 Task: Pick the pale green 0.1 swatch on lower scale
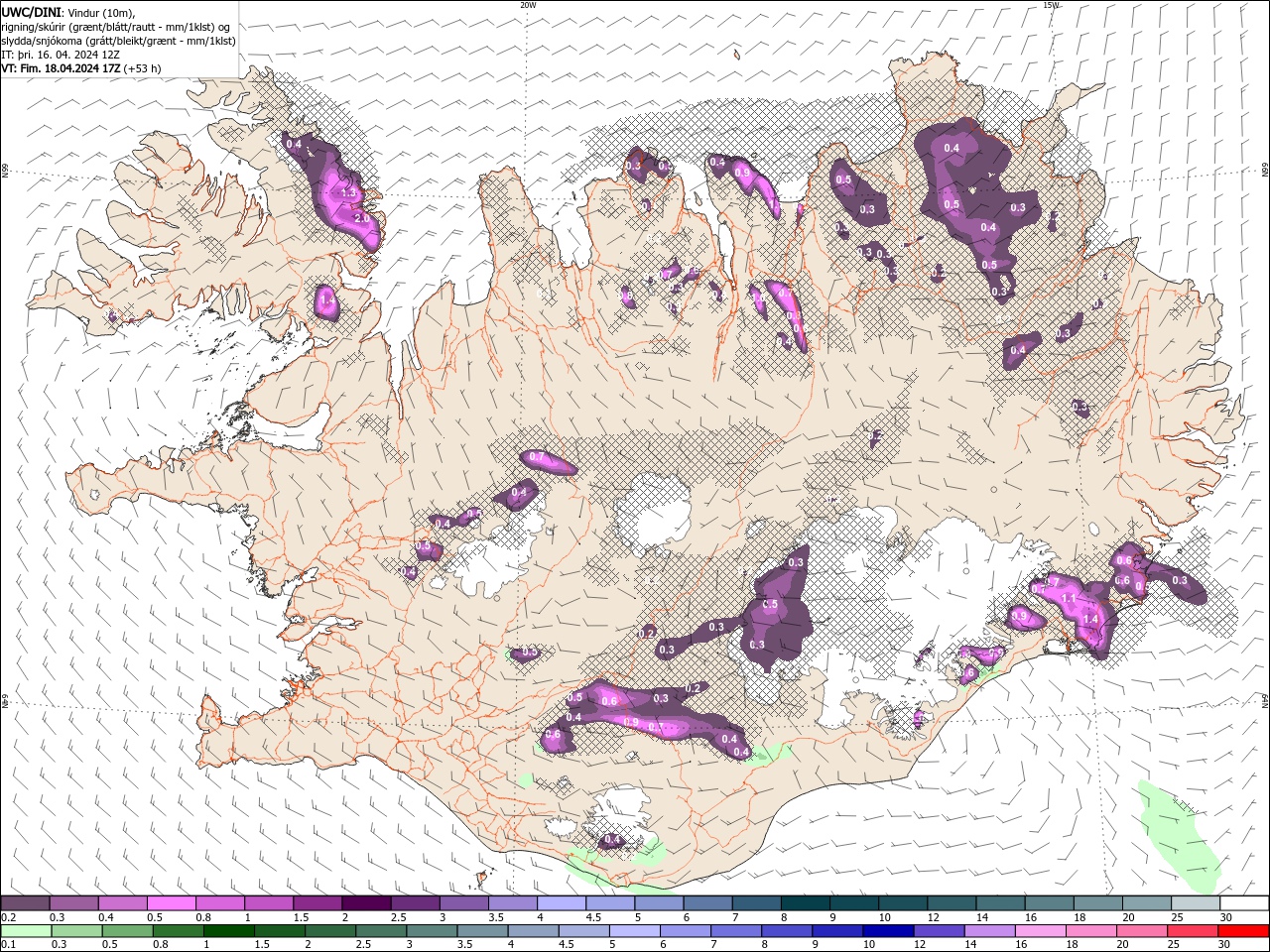point(26,931)
